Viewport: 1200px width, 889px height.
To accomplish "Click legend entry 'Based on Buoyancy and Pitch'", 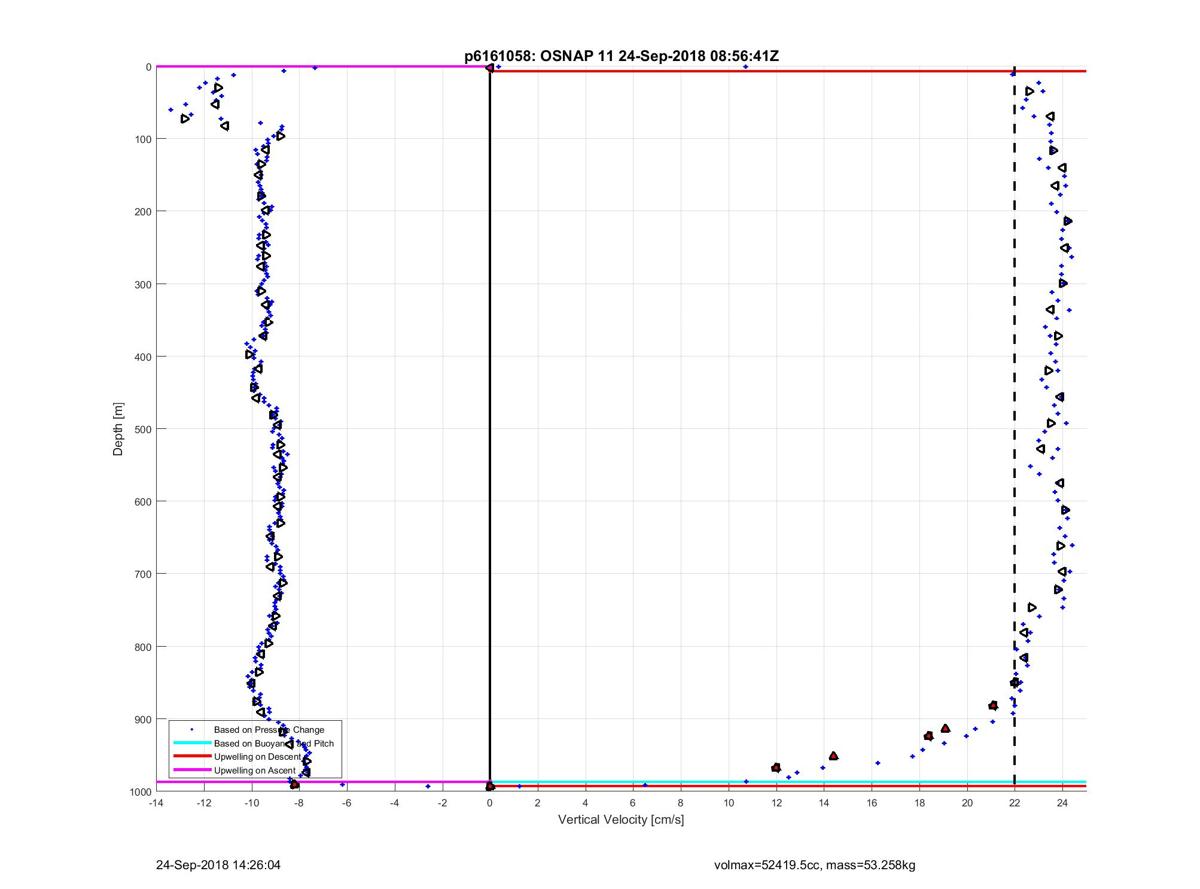I will coord(274,743).
